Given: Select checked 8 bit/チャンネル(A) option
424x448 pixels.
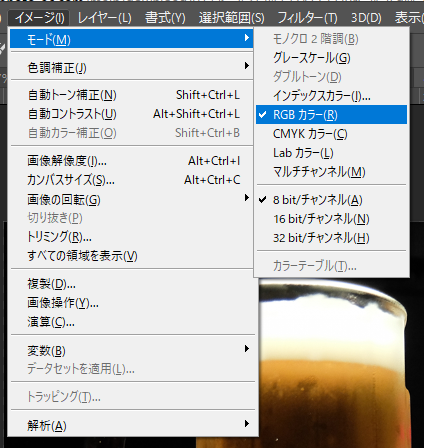Looking at the screenshot, I should (x=331, y=200).
